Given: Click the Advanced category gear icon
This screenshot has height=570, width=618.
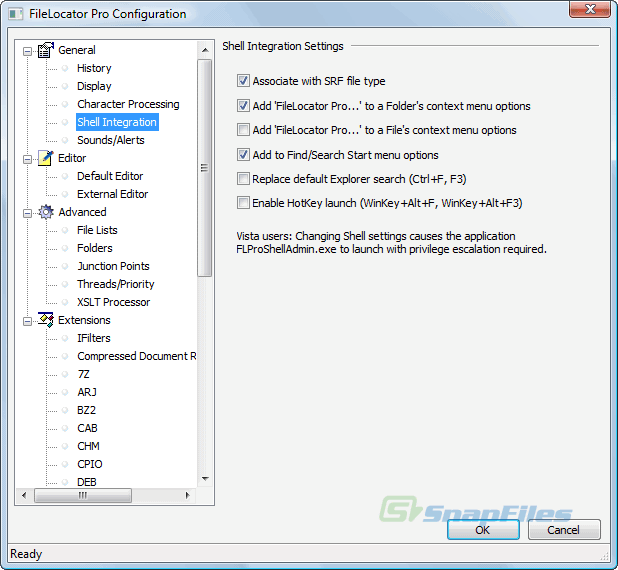Looking at the screenshot, I should [x=46, y=212].
